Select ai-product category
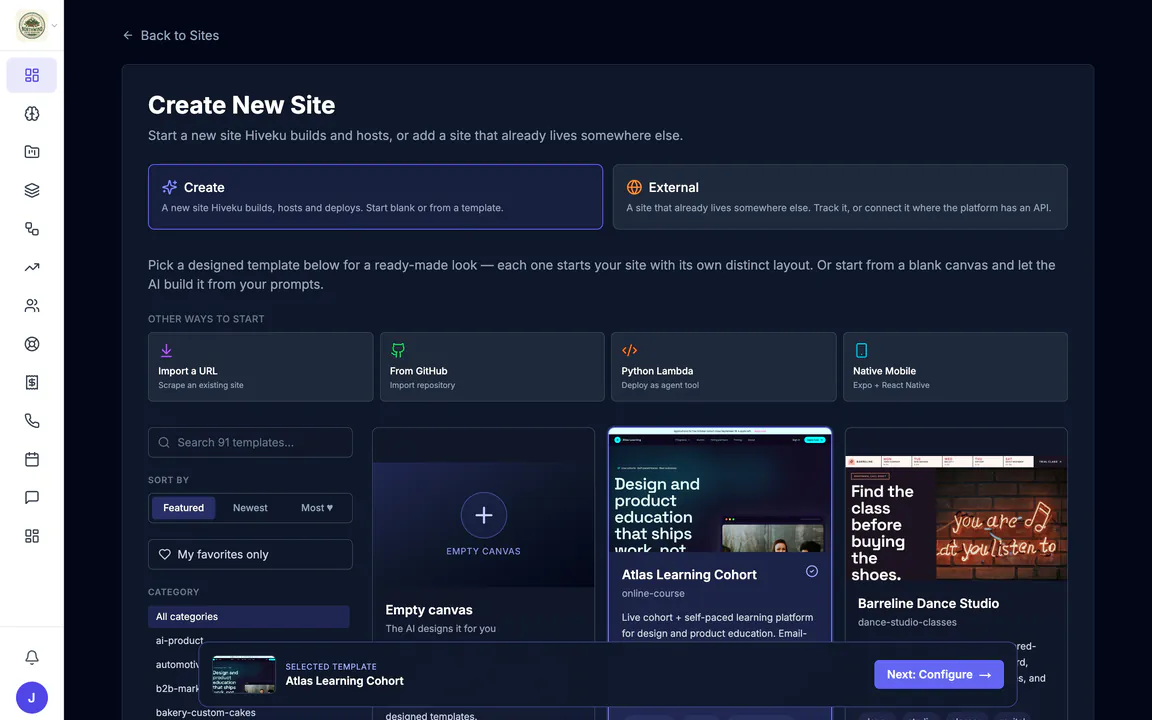Image resolution: width=1152 pixels, height=720 pixels. 179,641
